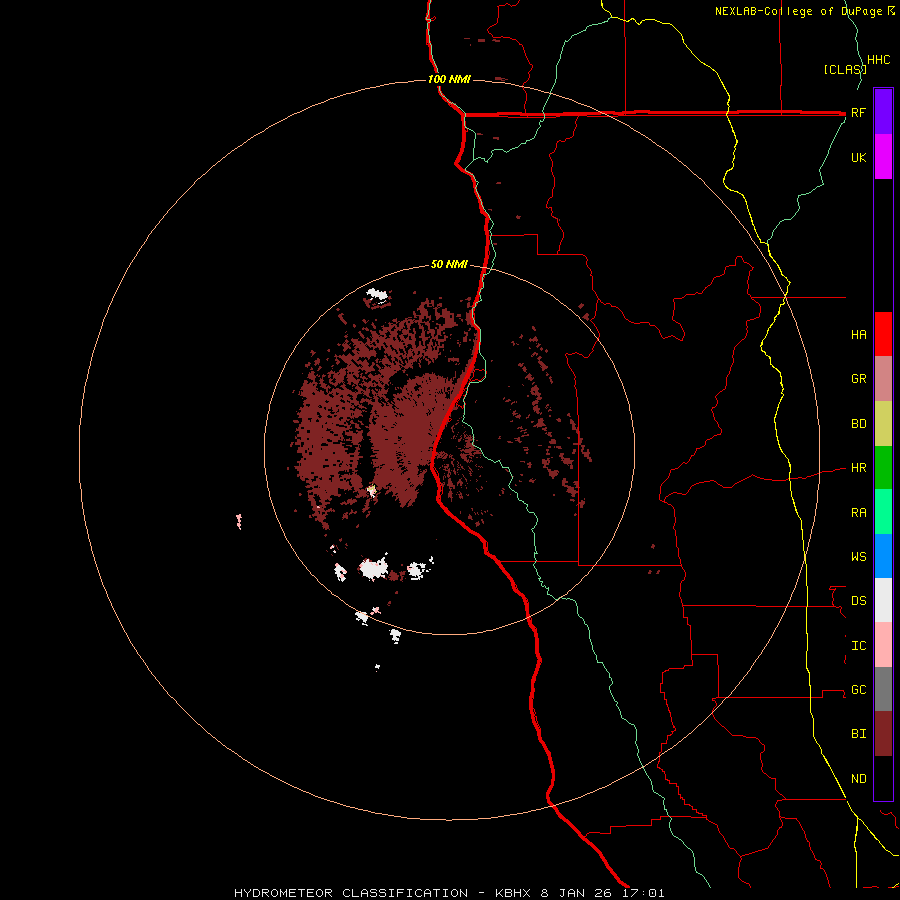Click the 'HYDROMETEOR CLASSIFICATION' title text
The height and width of the screenshot is (900, 900).
pyautogui.click(x=351, y=893)
